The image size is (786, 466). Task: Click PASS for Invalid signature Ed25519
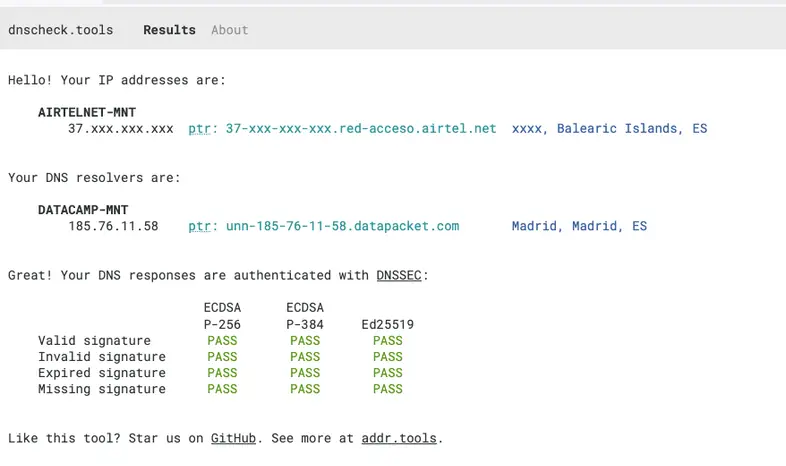pos(387,357)
